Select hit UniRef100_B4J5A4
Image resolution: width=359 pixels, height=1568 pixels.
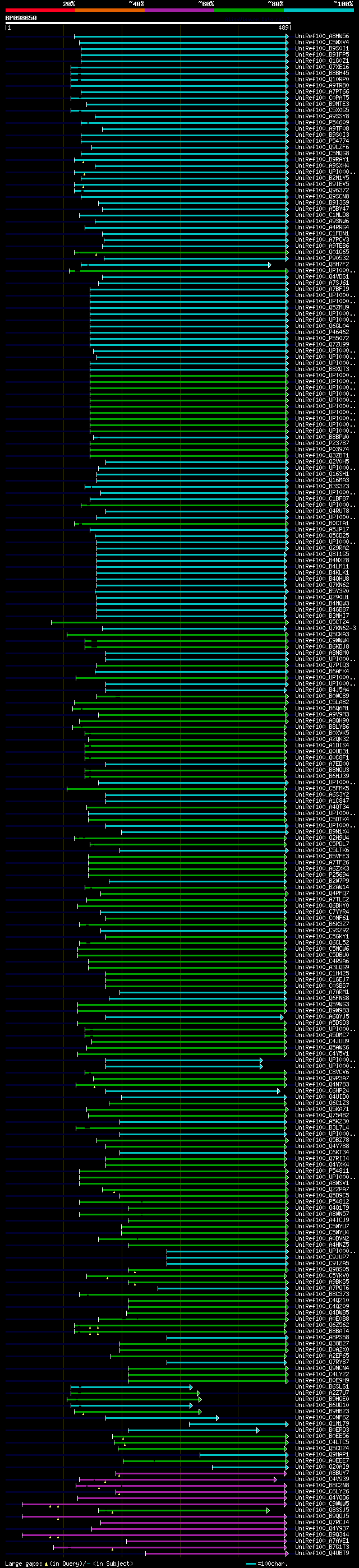click(x=322, y=690)
